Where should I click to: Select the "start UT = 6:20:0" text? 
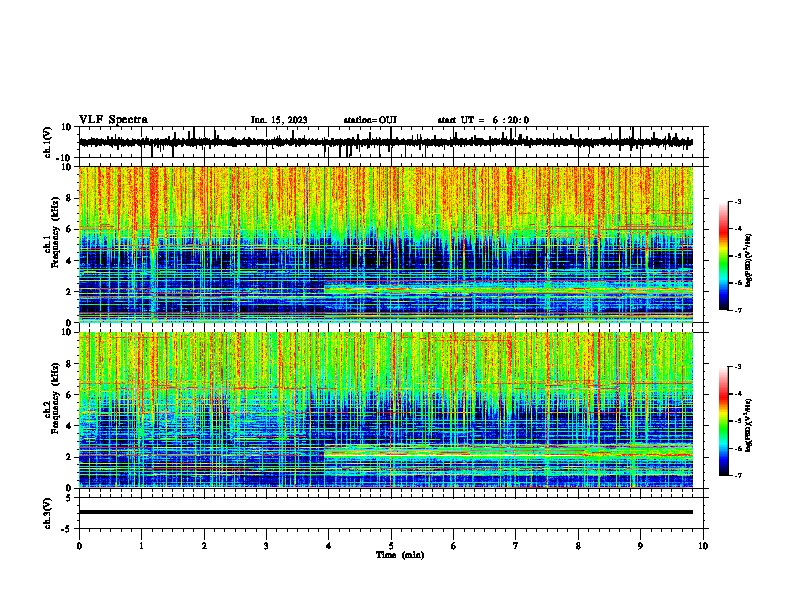(x=483, y=120)
